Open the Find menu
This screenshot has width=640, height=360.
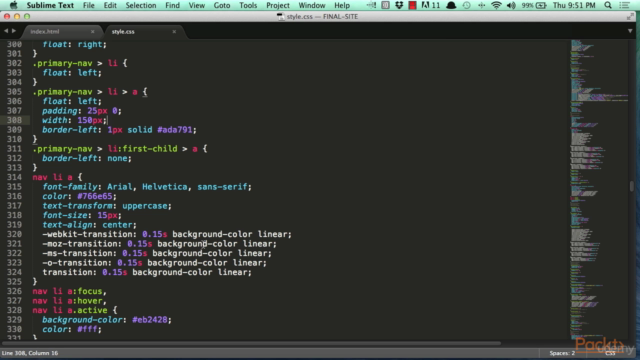pyautogui.click(x=172, y=5)
